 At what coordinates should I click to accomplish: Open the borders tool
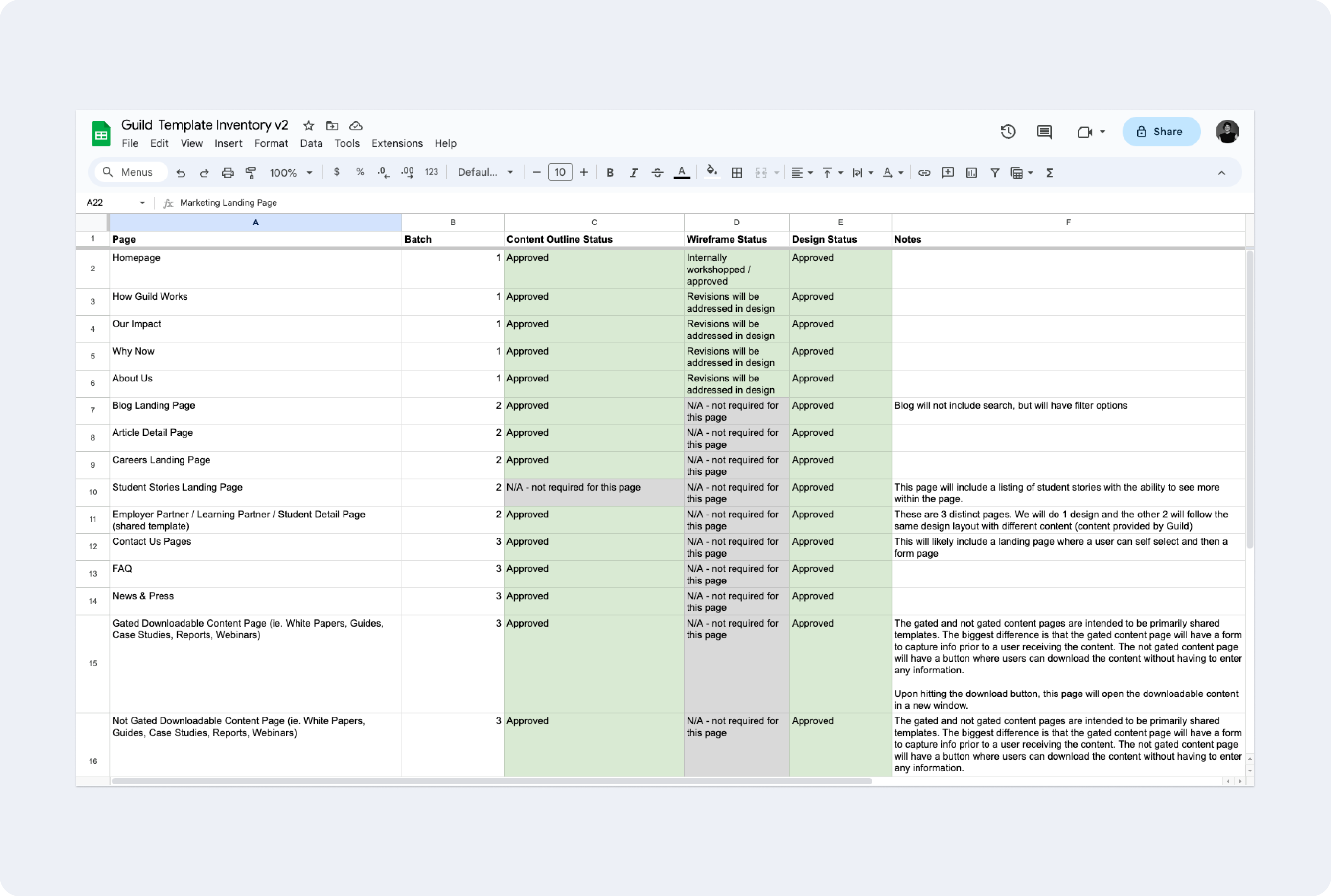[x=737, y=173]
